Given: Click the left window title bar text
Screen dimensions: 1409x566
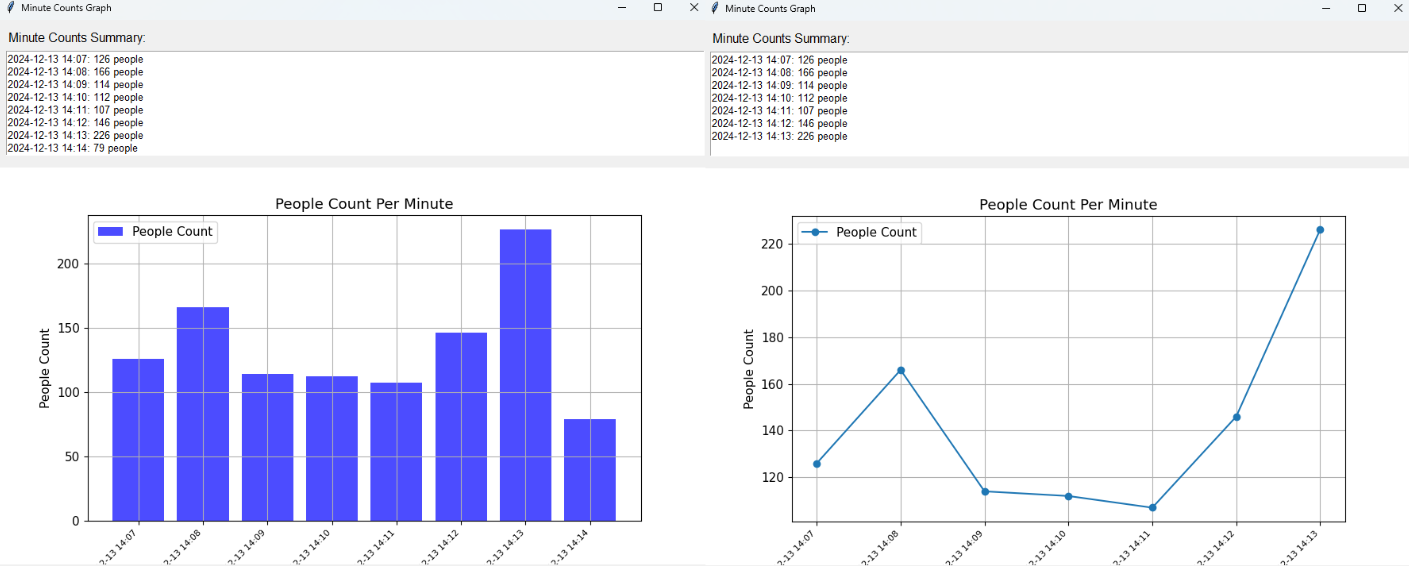Looking at the screenshot, I should point(66,8).
